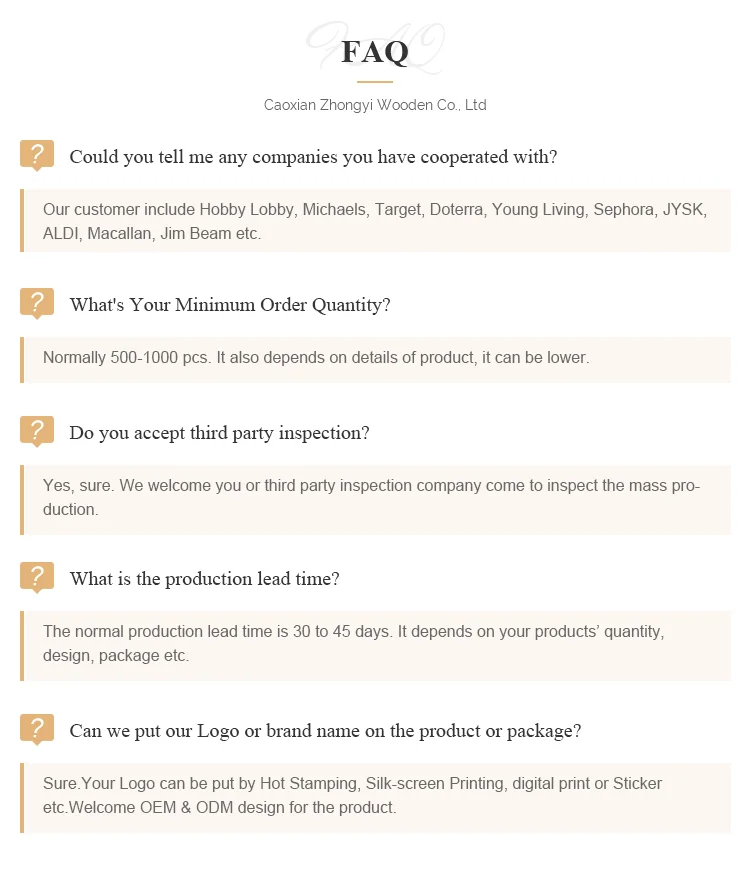The image size is (750, 879).
Task: Click the gold underline beneath FAQ title
Action: click(375, 81)
